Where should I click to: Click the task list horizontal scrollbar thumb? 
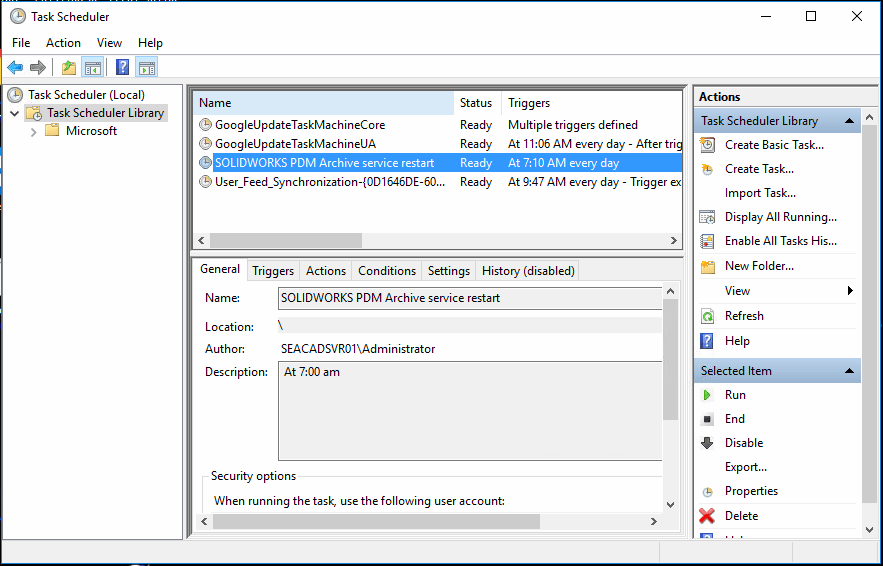(x=286, y=240)
